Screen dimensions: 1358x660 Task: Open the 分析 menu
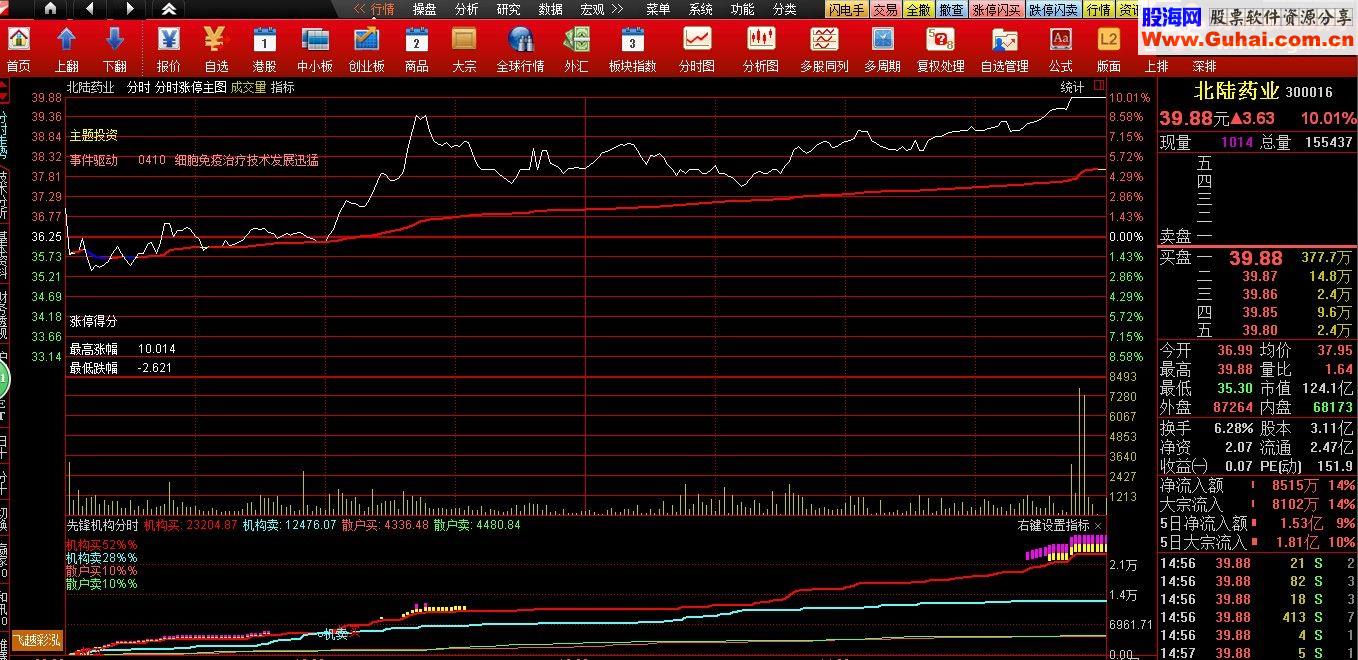466,9
